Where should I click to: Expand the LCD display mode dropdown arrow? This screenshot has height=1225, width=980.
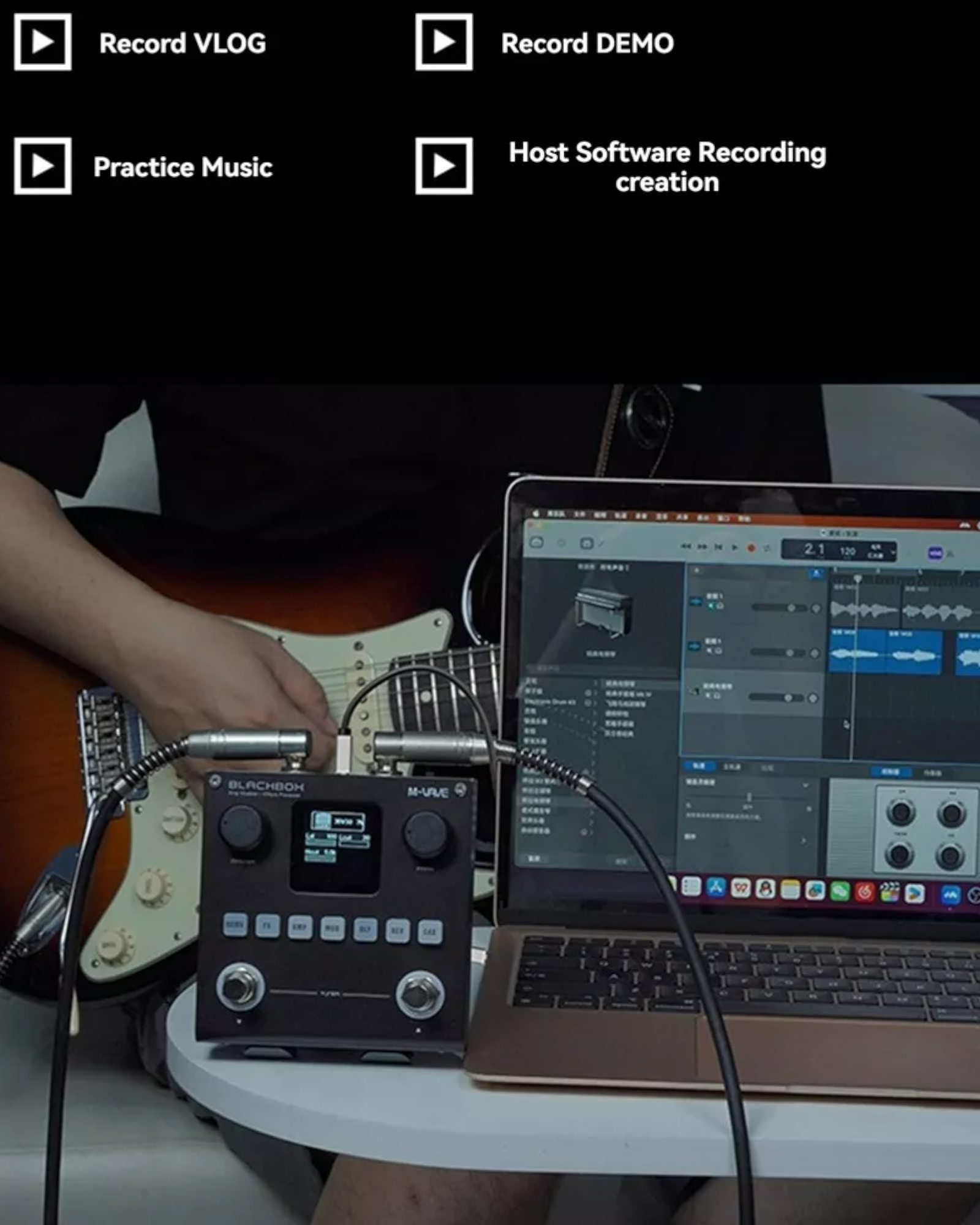point(893,552)
